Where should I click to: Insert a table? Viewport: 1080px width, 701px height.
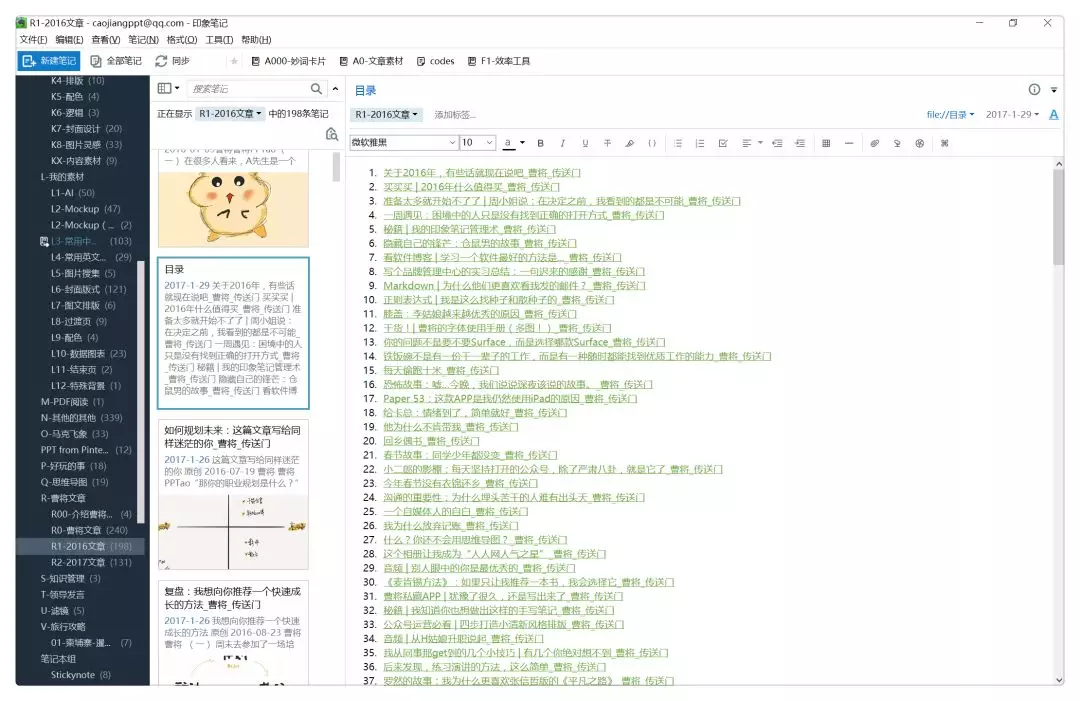click(x=826, y=143)
